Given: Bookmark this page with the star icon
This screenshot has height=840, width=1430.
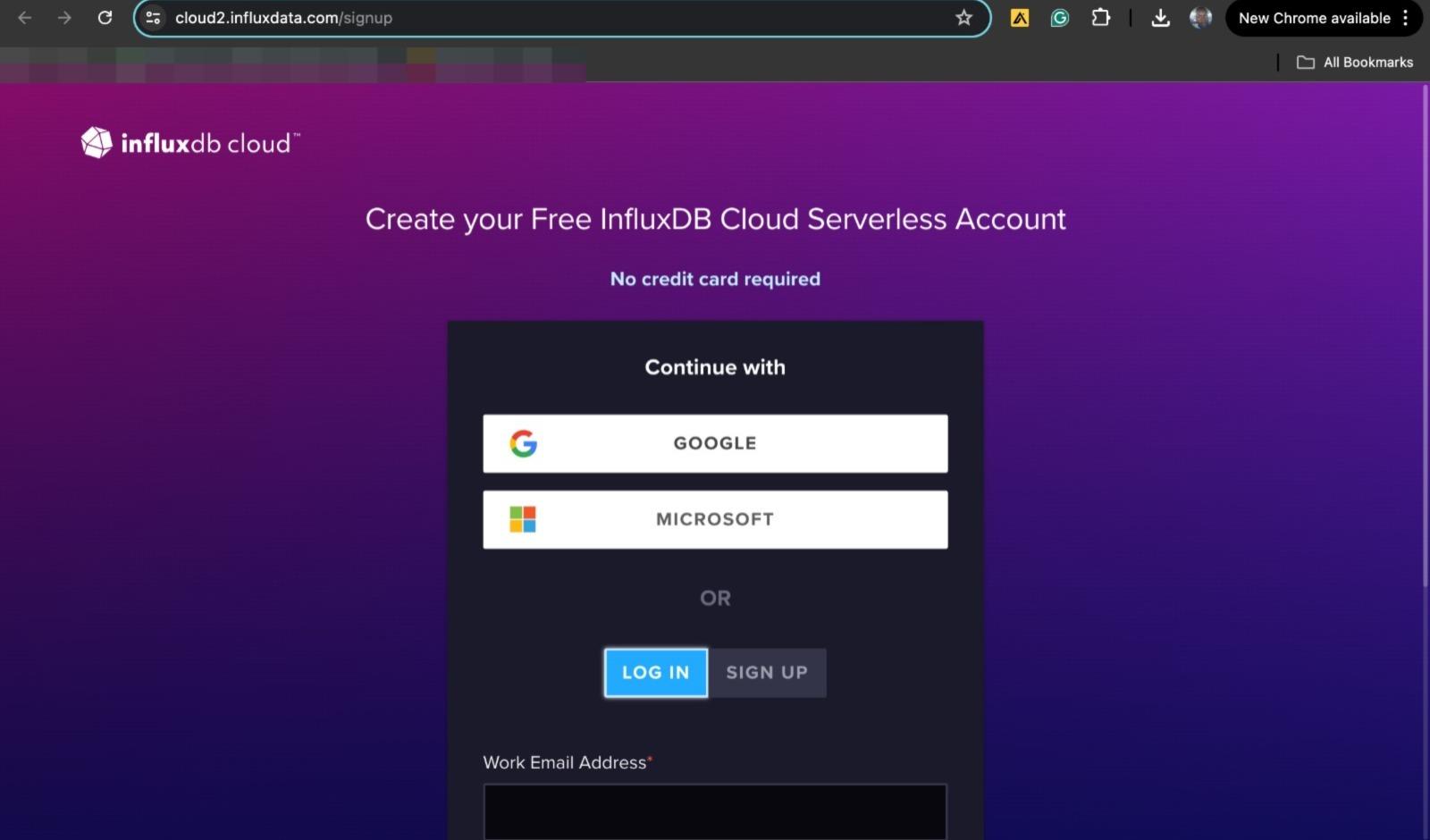Looking at the screenshot, I should (x=963, y=18).
